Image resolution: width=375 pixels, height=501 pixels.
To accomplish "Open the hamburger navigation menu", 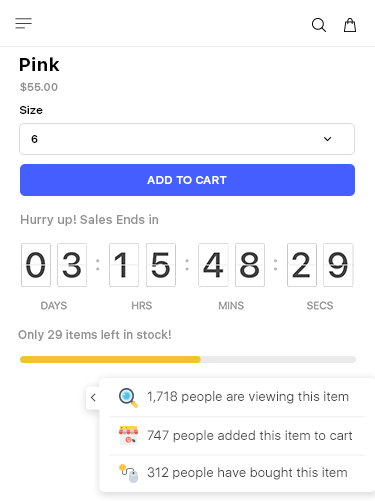I will pos(23,23).
